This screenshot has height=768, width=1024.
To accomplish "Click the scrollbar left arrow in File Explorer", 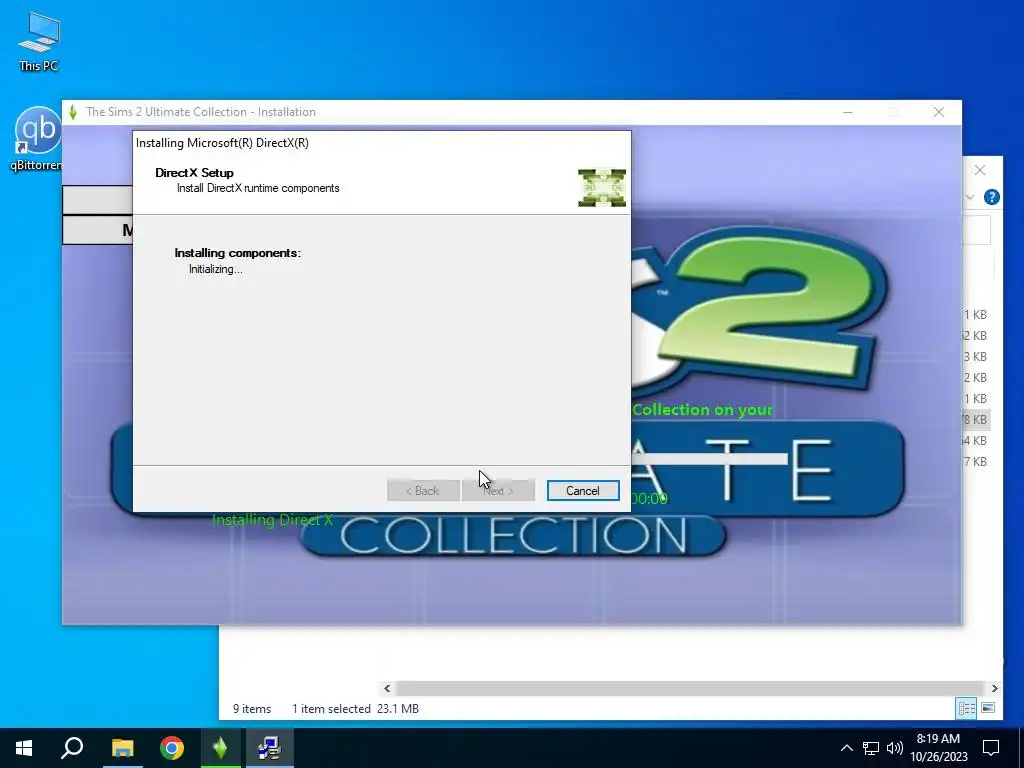I will (x=387, y=688).
